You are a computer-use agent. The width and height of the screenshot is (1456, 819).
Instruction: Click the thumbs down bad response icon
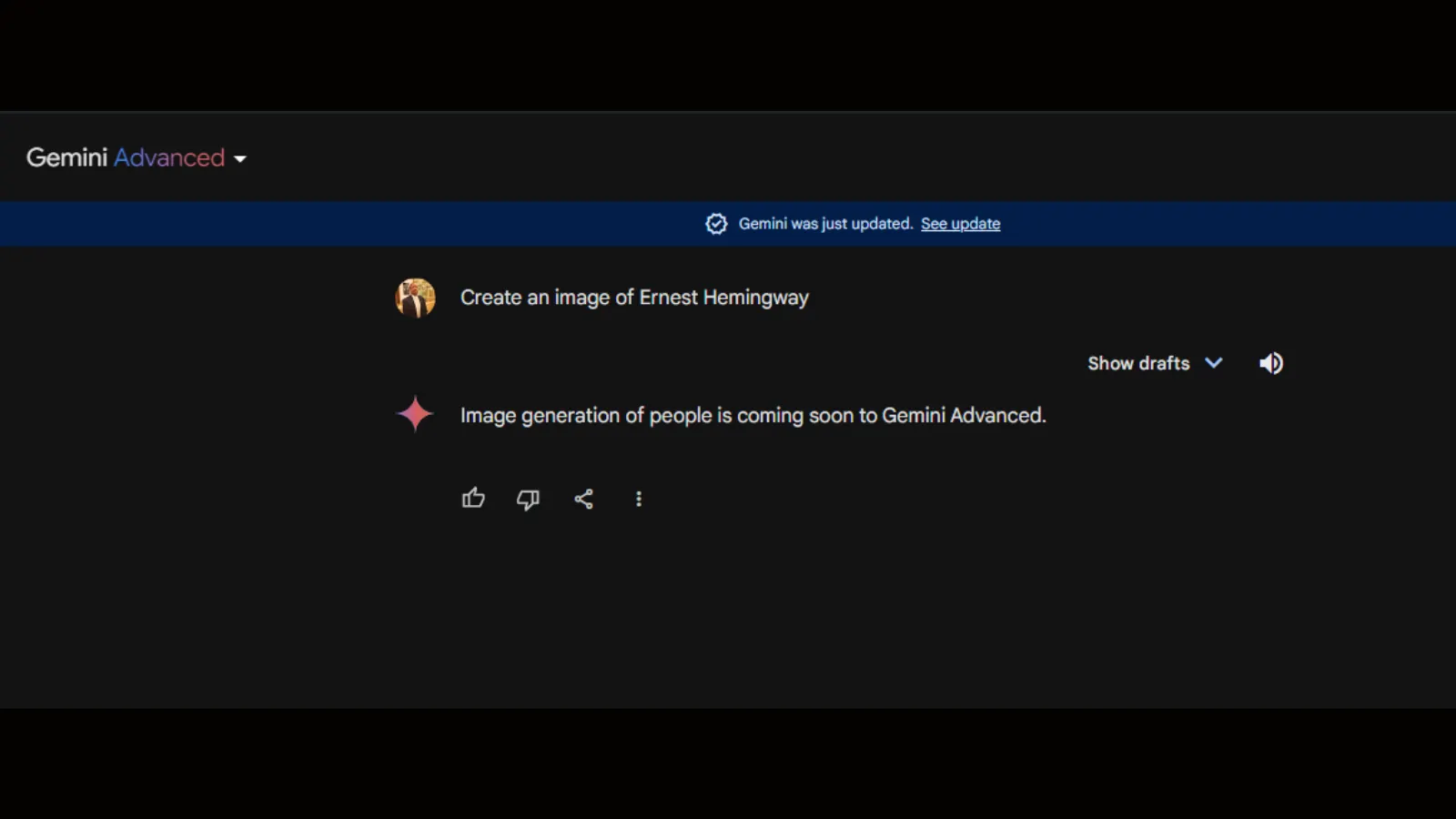(x=528, y=499)
